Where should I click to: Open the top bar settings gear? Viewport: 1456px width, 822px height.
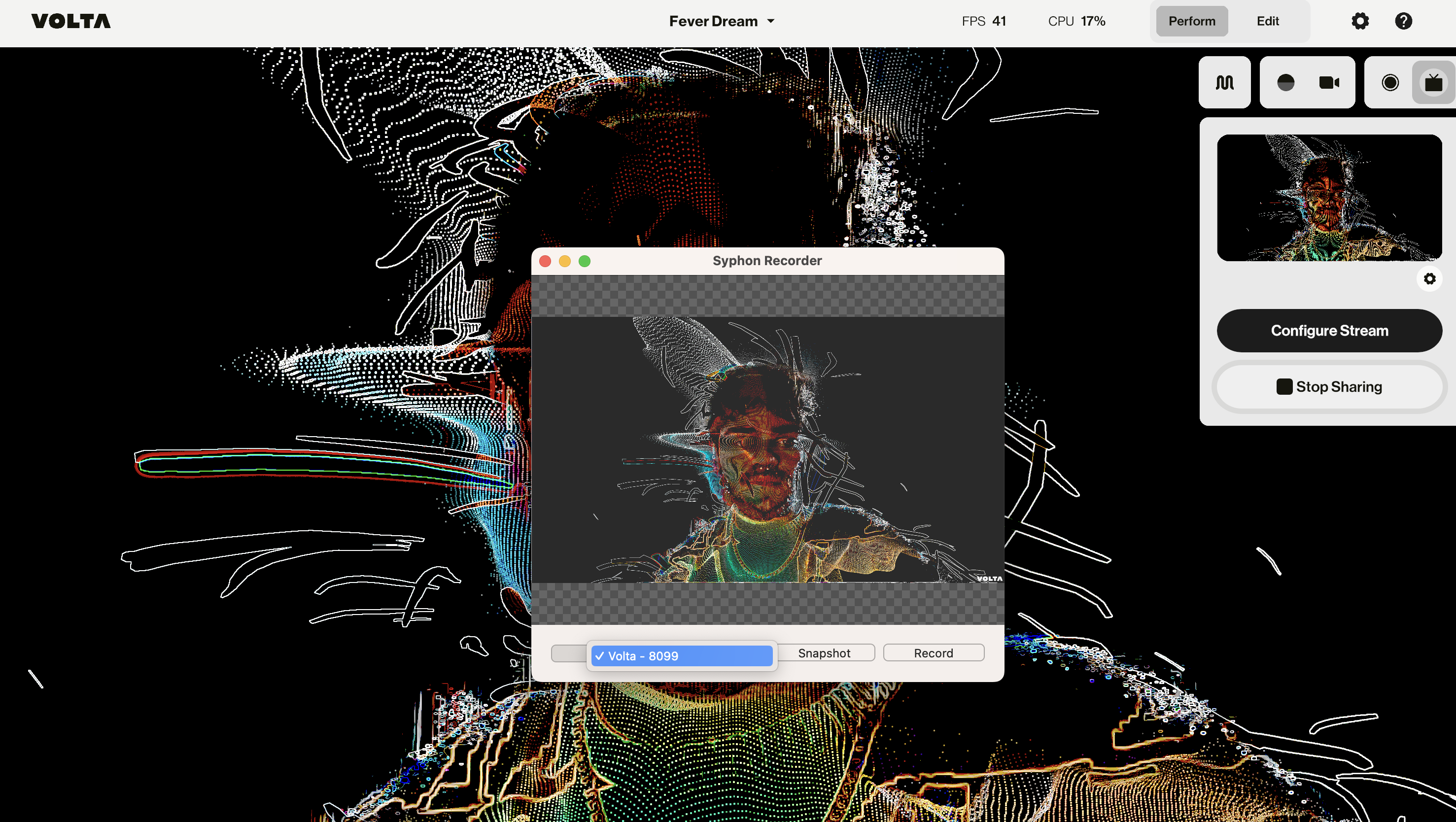click(1360, 21)
